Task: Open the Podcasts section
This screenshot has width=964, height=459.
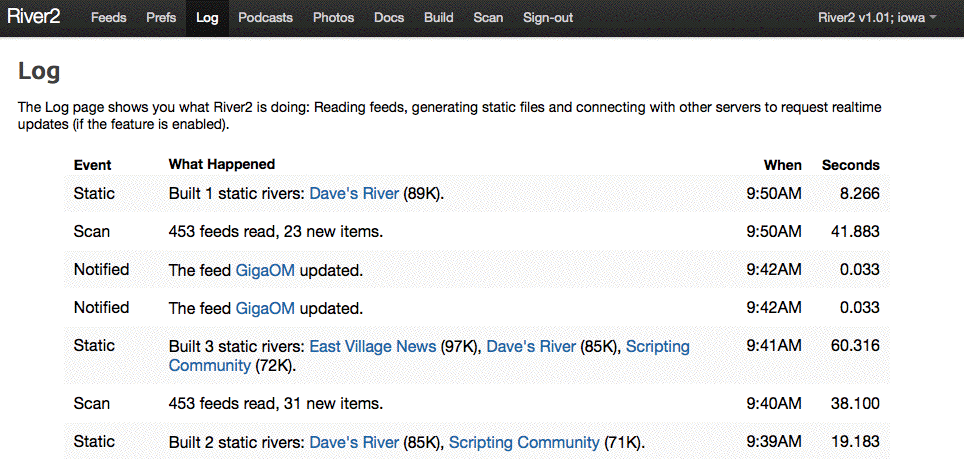Action: 266,18
